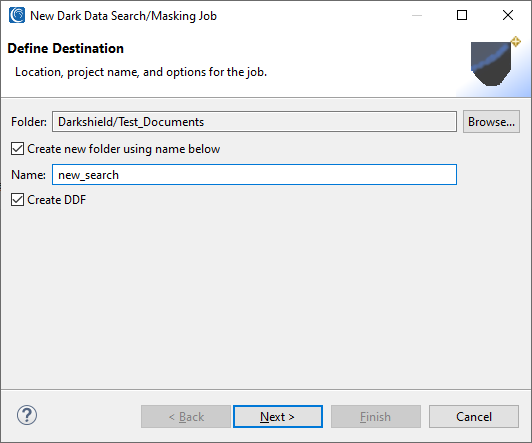The image size is (532, 443).
Task: Click the Folder field showing Darkshield/Test_Documents
Action: [x=254, y=122]
